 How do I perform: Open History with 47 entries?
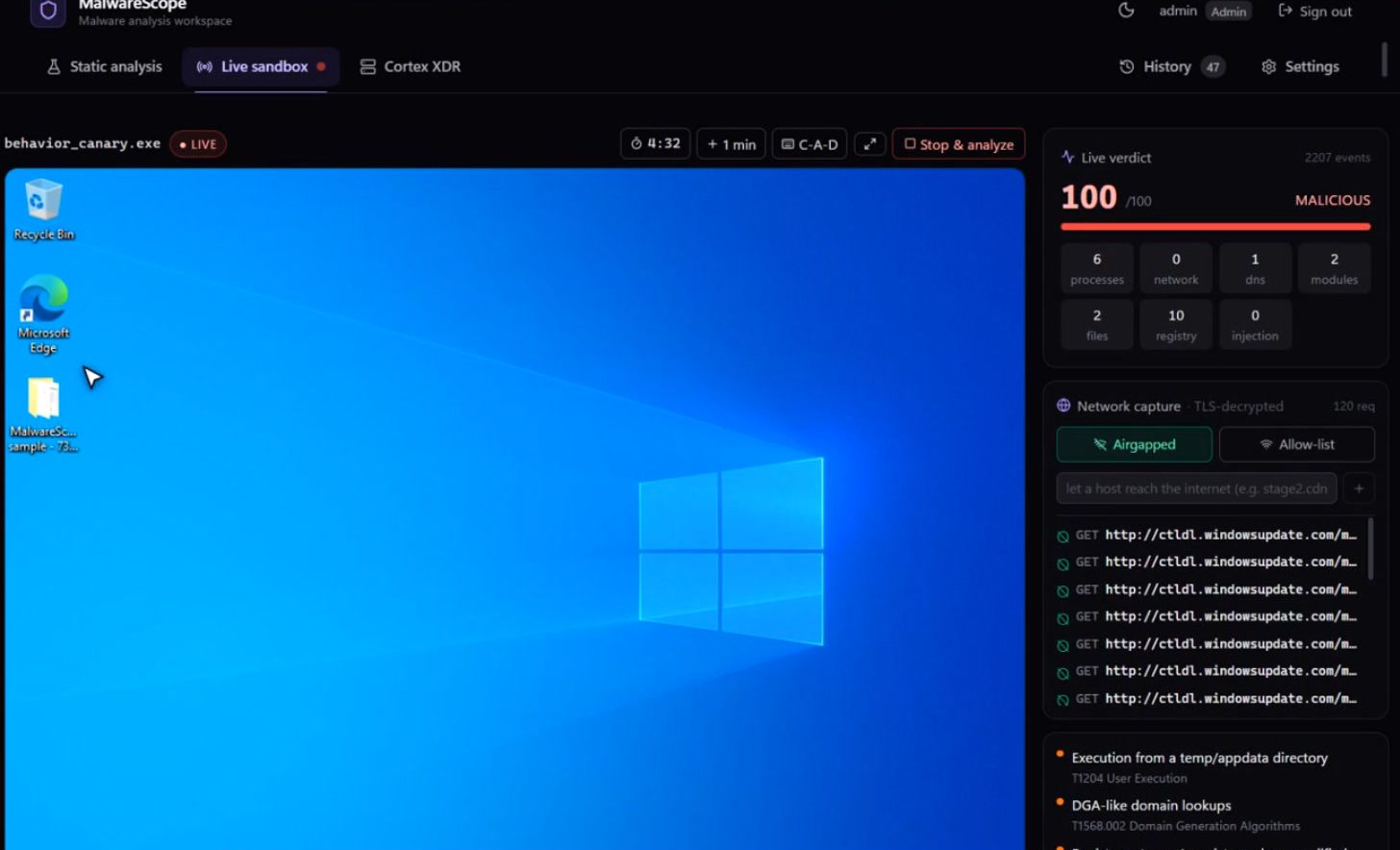coord(1172,66)
